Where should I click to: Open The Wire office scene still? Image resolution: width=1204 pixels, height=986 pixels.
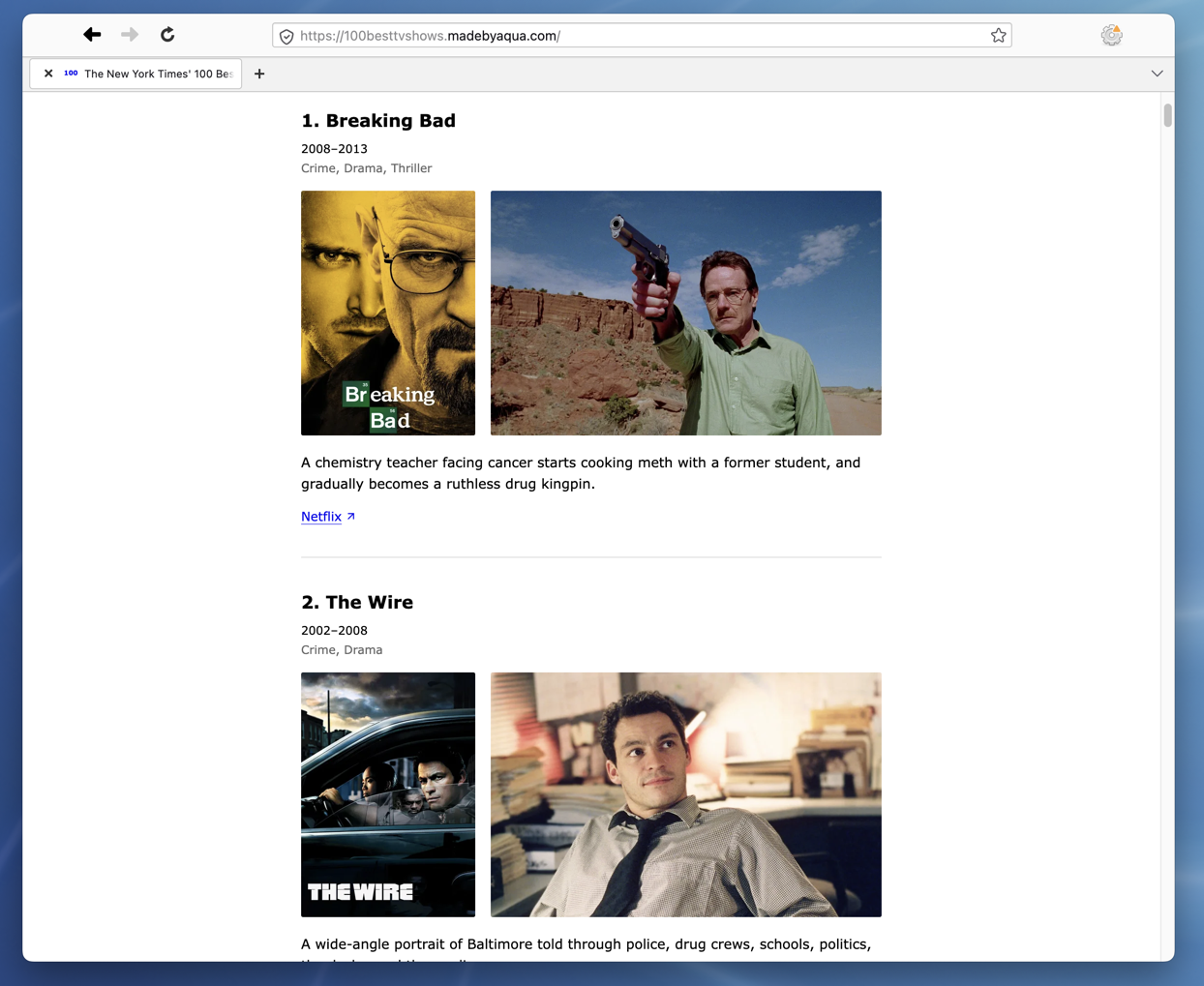click(x=686, y=794)
